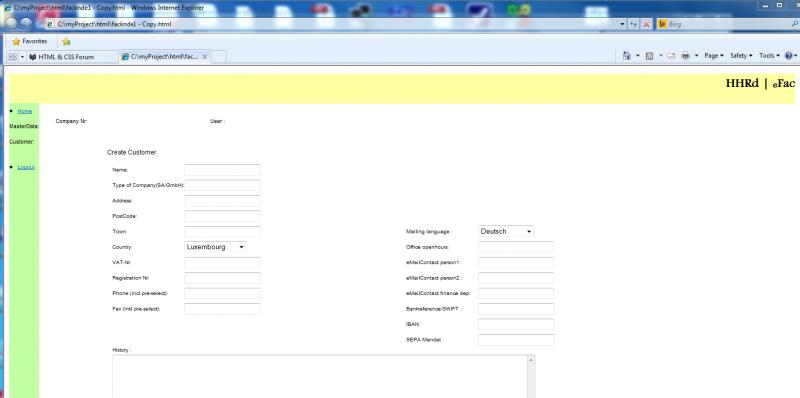Click the red Stop loading icon
This screenshot has height=398, width=800.
646,24
